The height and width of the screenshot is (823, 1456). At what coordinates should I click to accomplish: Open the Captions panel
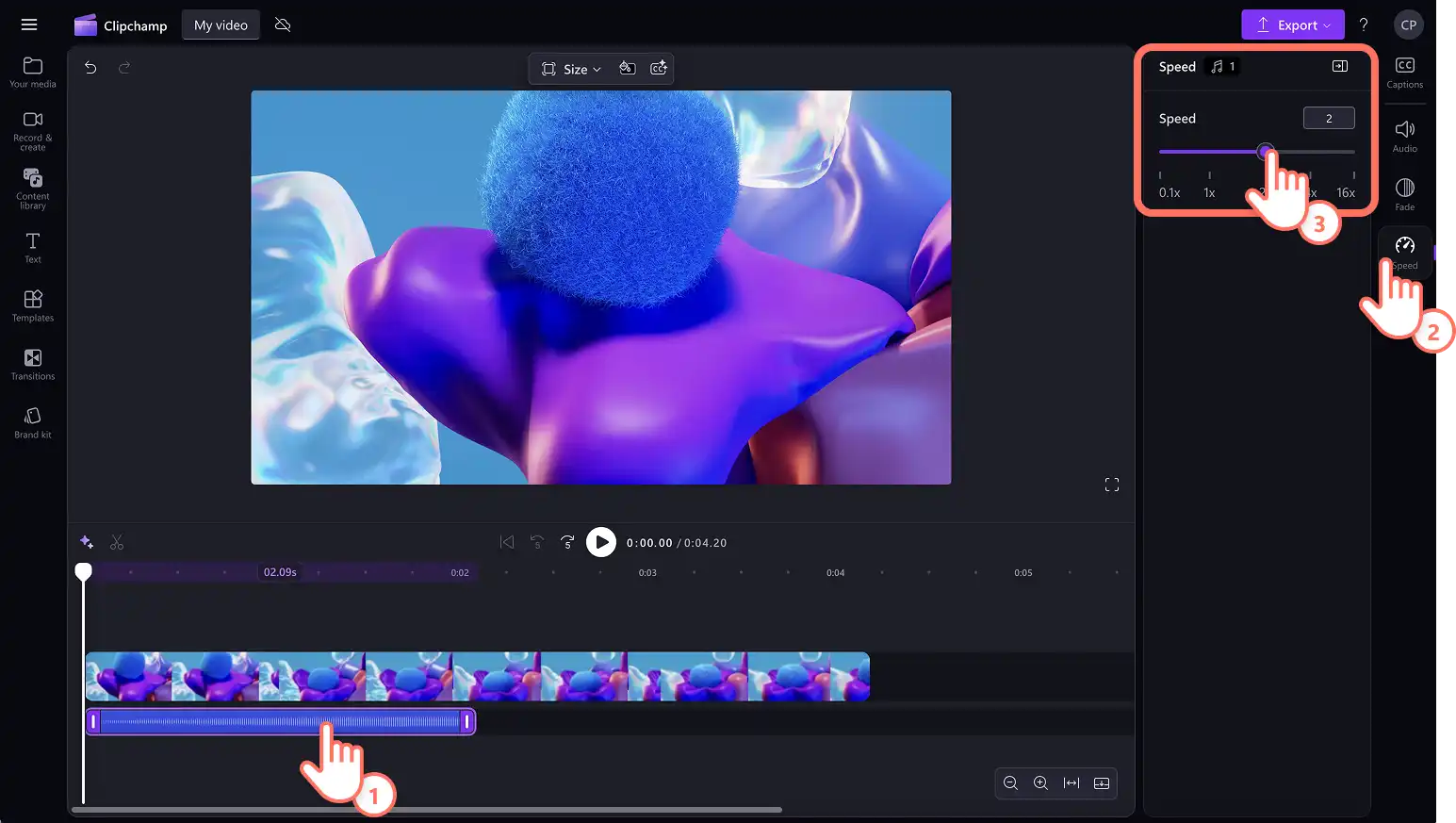[1405, 73]
